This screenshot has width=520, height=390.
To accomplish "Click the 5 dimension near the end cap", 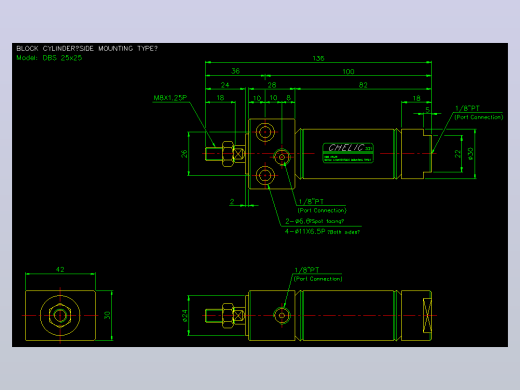I will [x=428, y=109].
